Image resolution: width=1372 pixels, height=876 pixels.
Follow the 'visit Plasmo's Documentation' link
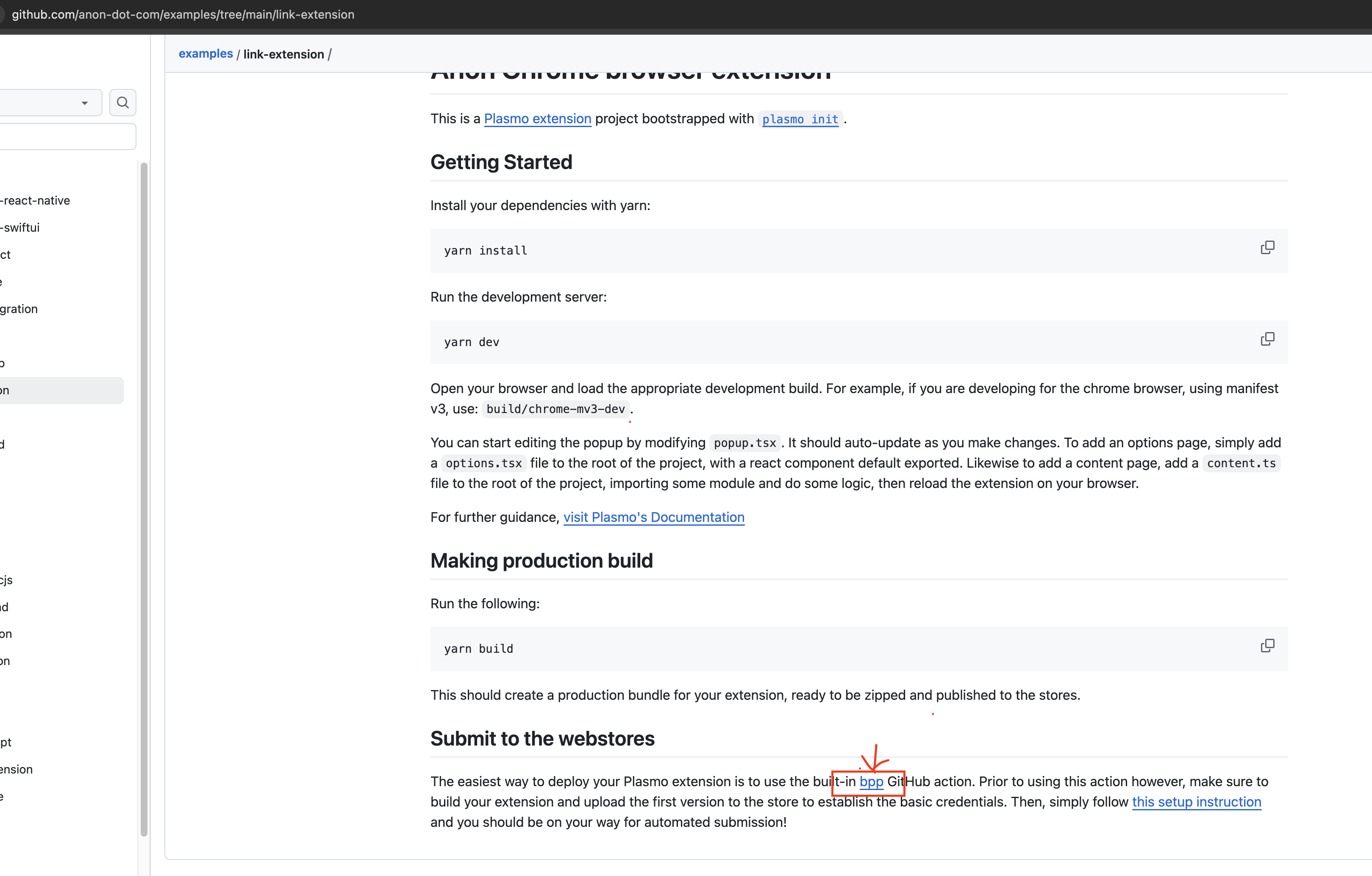653,517
